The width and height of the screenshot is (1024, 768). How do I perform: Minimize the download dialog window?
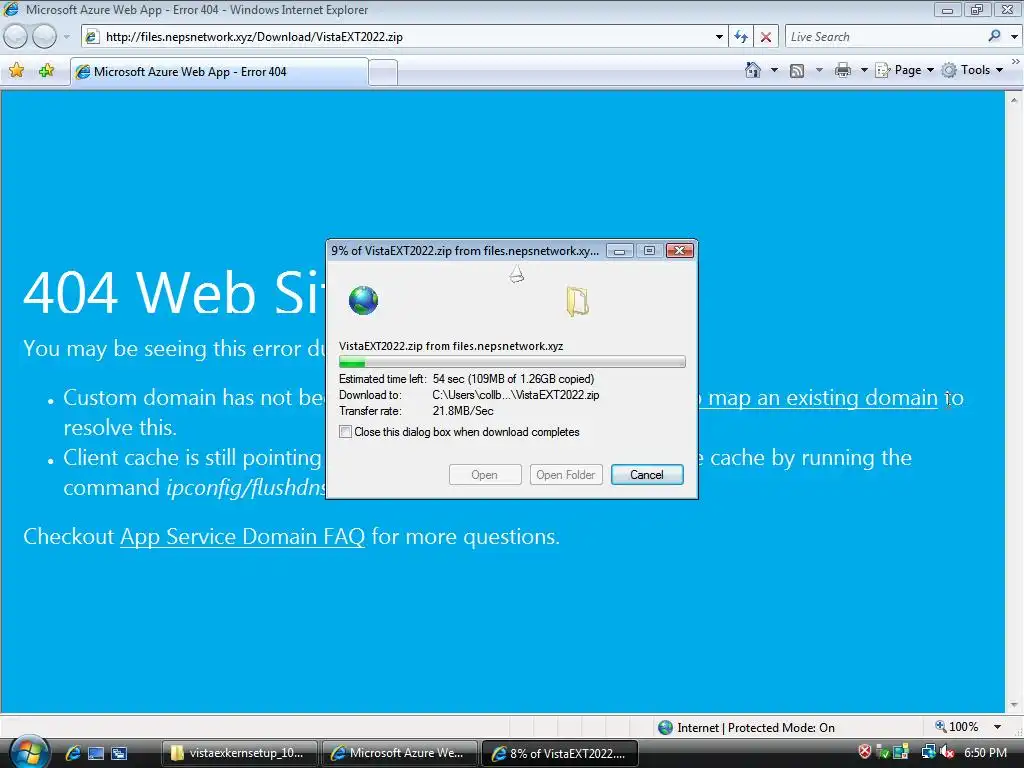point(619,251)
